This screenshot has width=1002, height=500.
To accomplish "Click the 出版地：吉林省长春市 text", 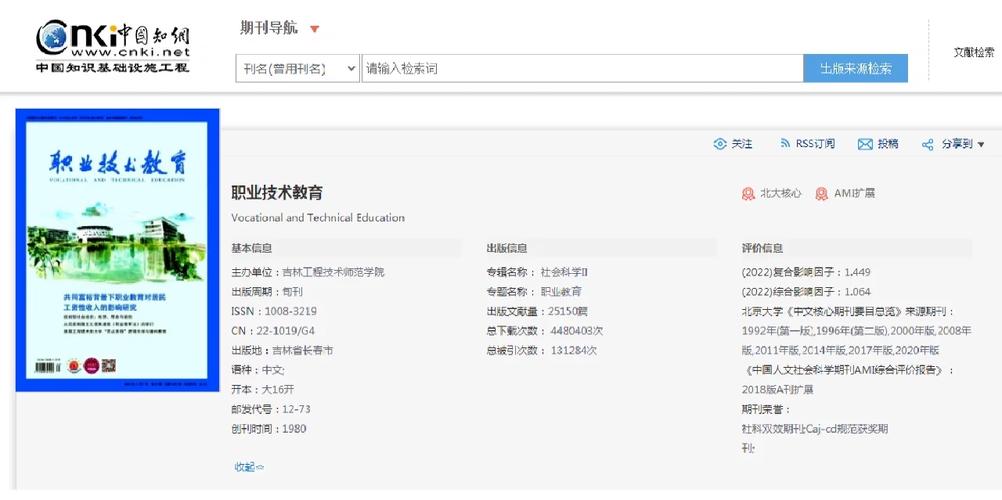I will click(282, 350).
